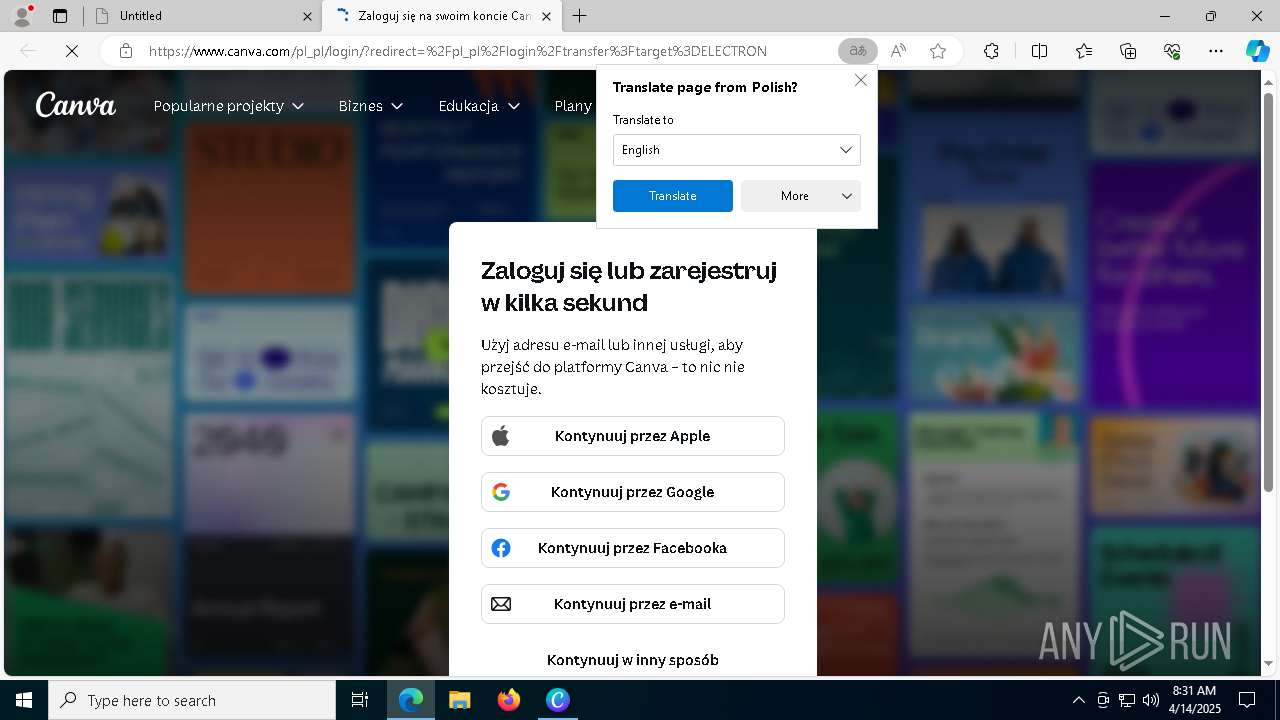The width and height of the screenshot is (1280, 720).
Task: Open the volume tray icon
Action: (1151, 700)
